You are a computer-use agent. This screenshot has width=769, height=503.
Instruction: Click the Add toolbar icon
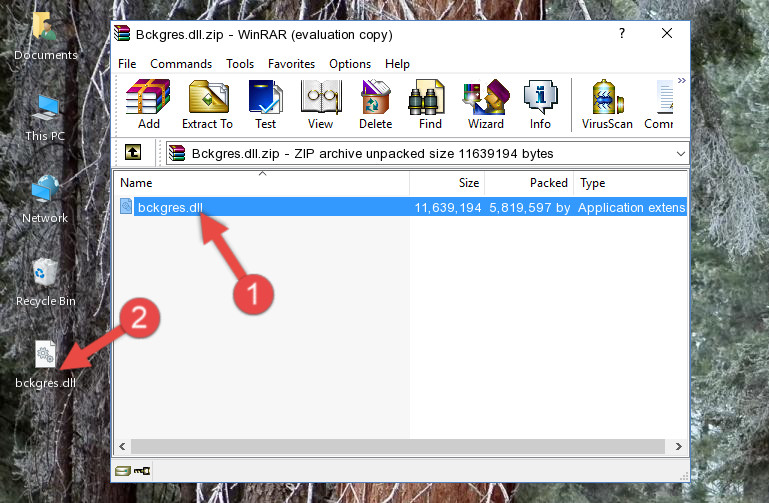148,104
